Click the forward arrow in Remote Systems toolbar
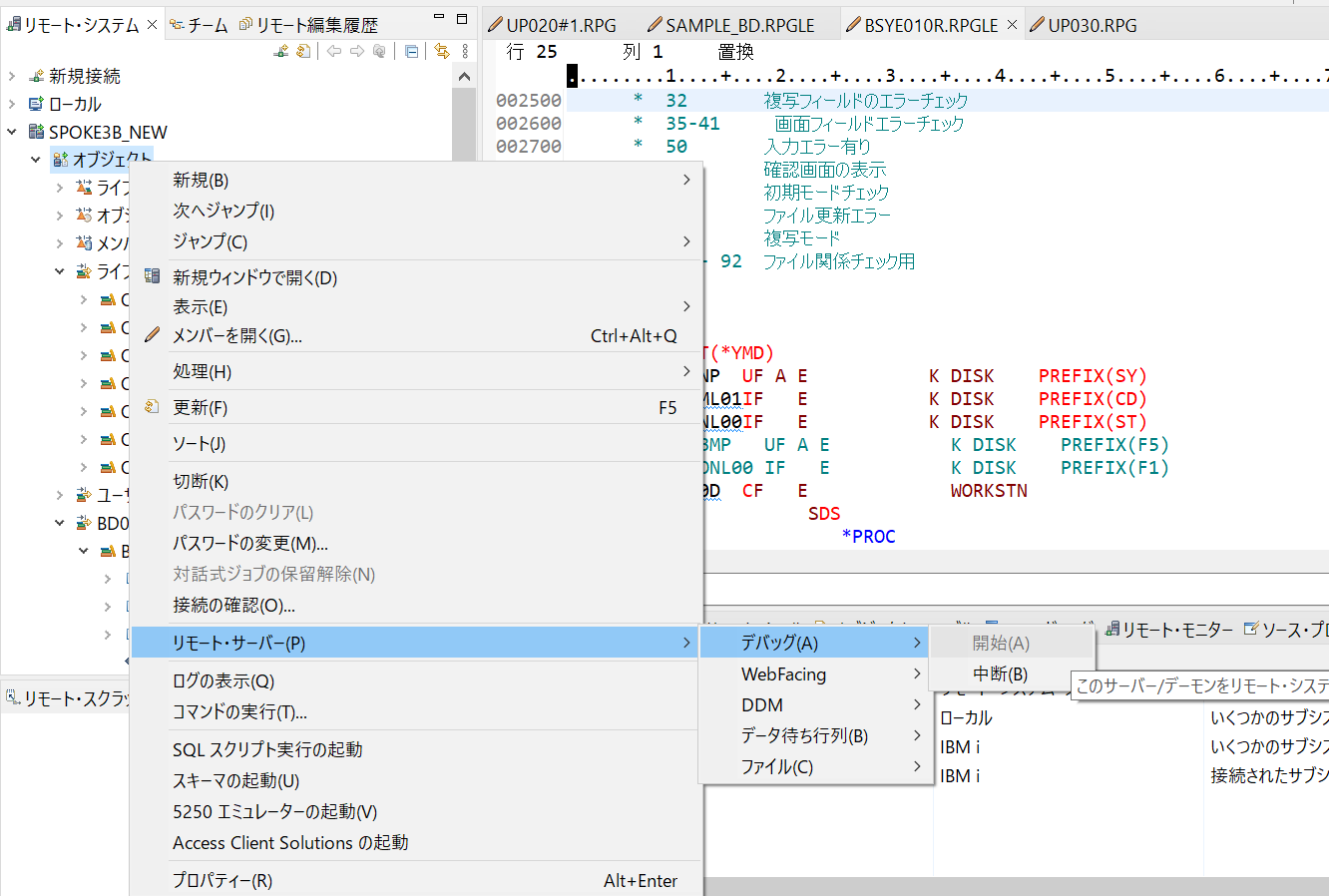The width and height of the screenshot is (1329, 896). (356, 51)
